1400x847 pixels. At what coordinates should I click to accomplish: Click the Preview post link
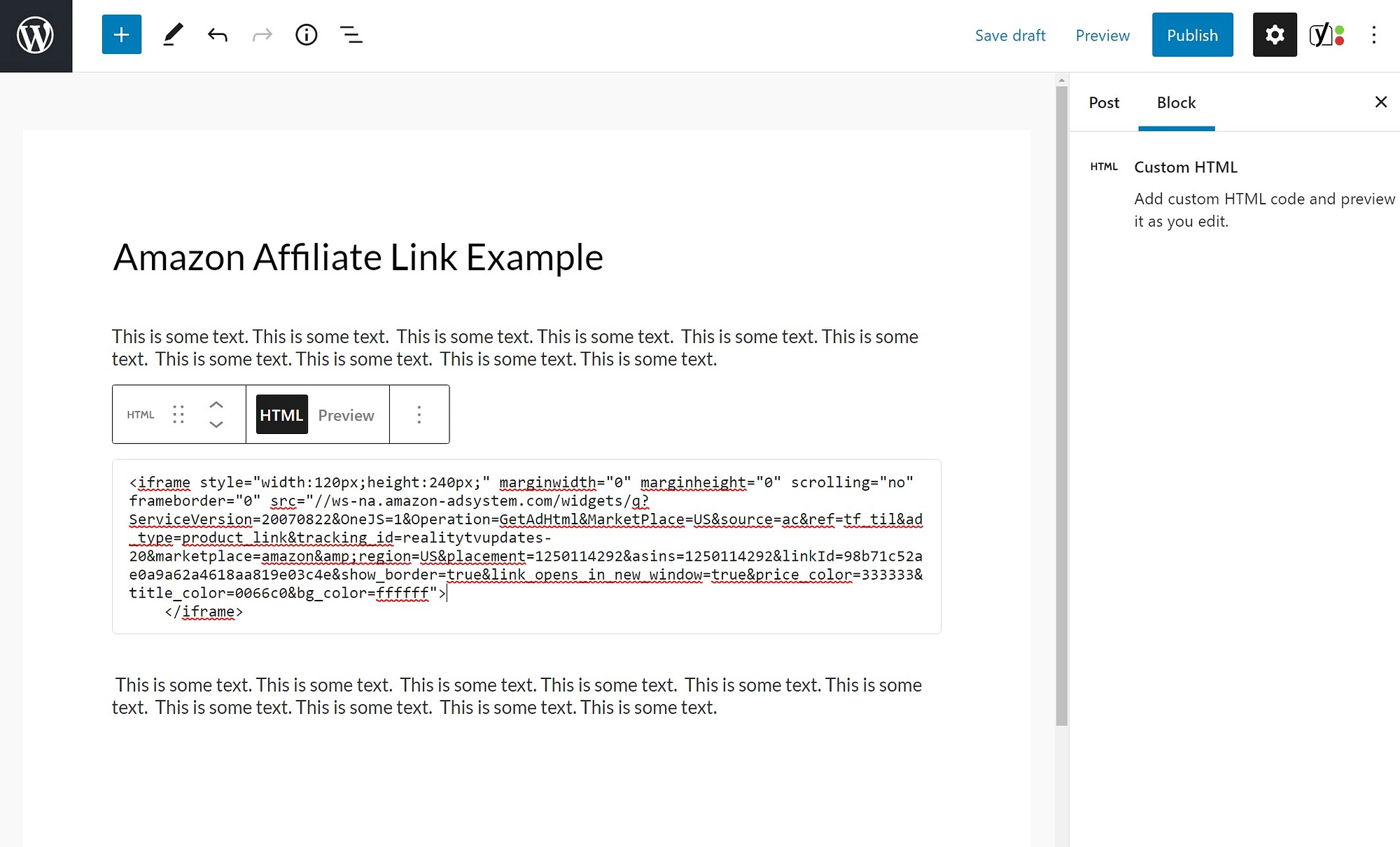tap(1102, 35)
